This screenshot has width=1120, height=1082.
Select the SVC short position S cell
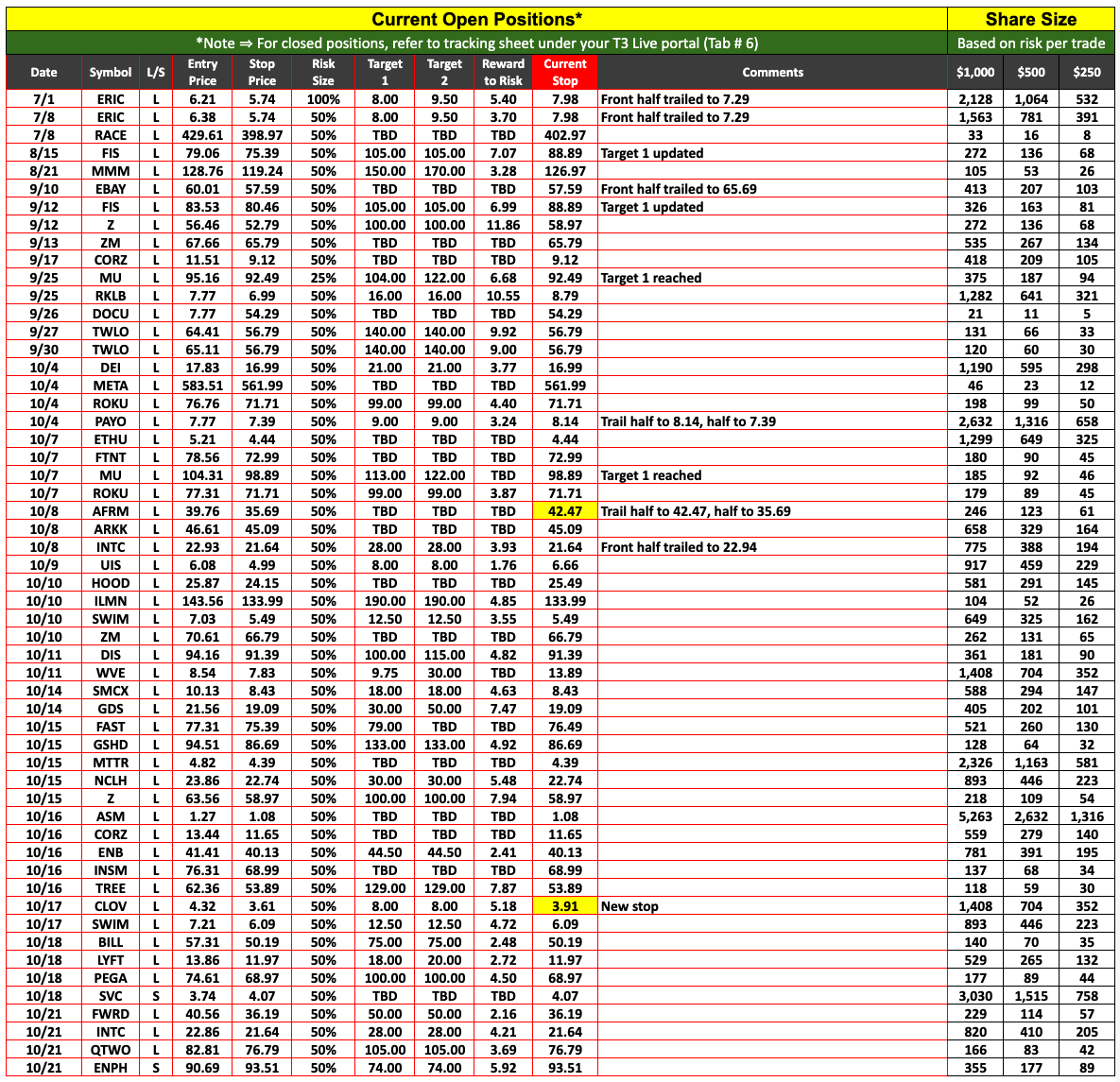click(x=156, y=996)
